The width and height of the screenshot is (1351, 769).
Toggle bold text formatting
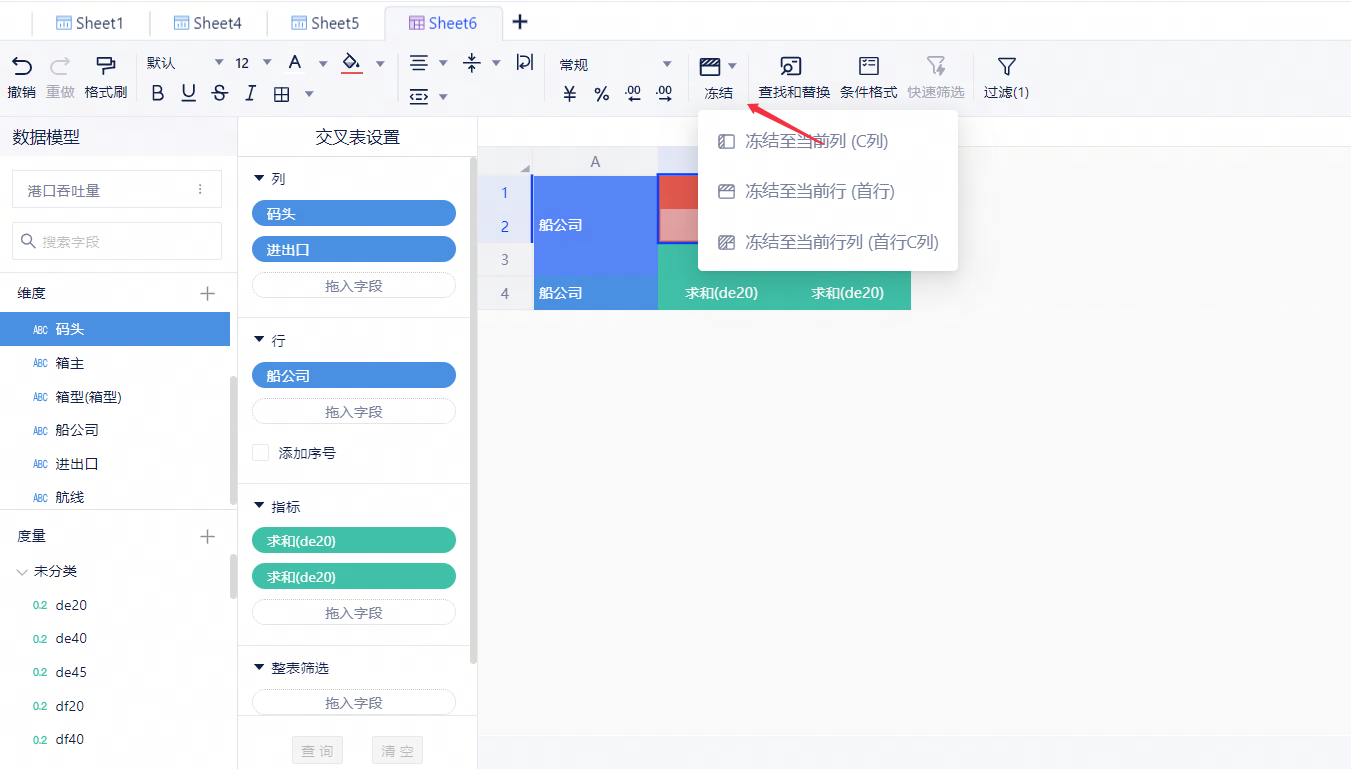click(157, 94)
